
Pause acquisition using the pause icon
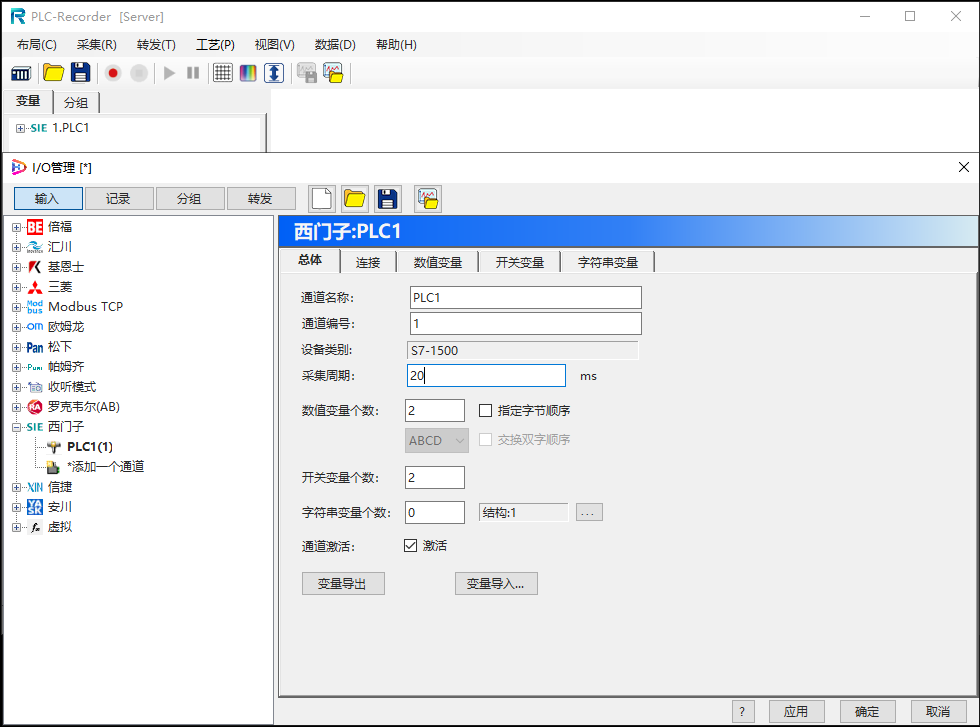tap(192, 72)
